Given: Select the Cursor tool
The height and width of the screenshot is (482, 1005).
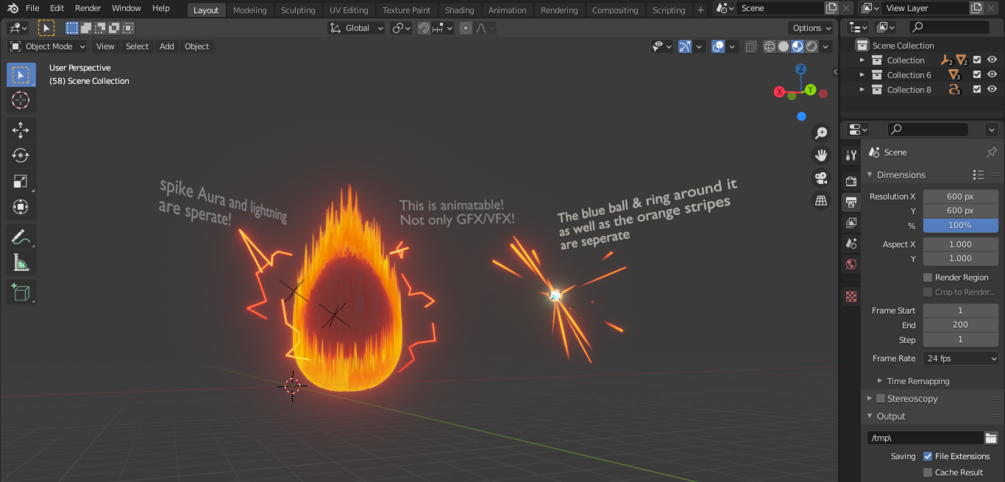Looking at the screenshot, I should (21, 101).
